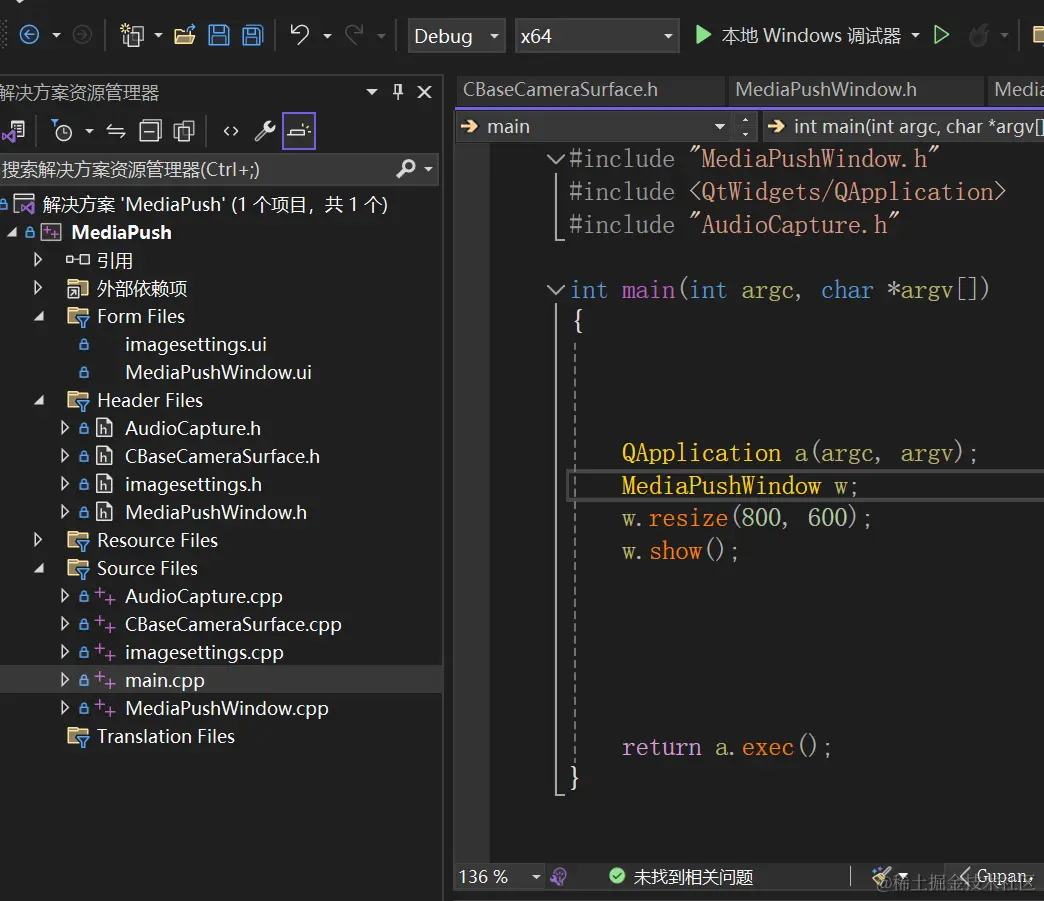Select main.cpp in Source Files

pos(164,680)
